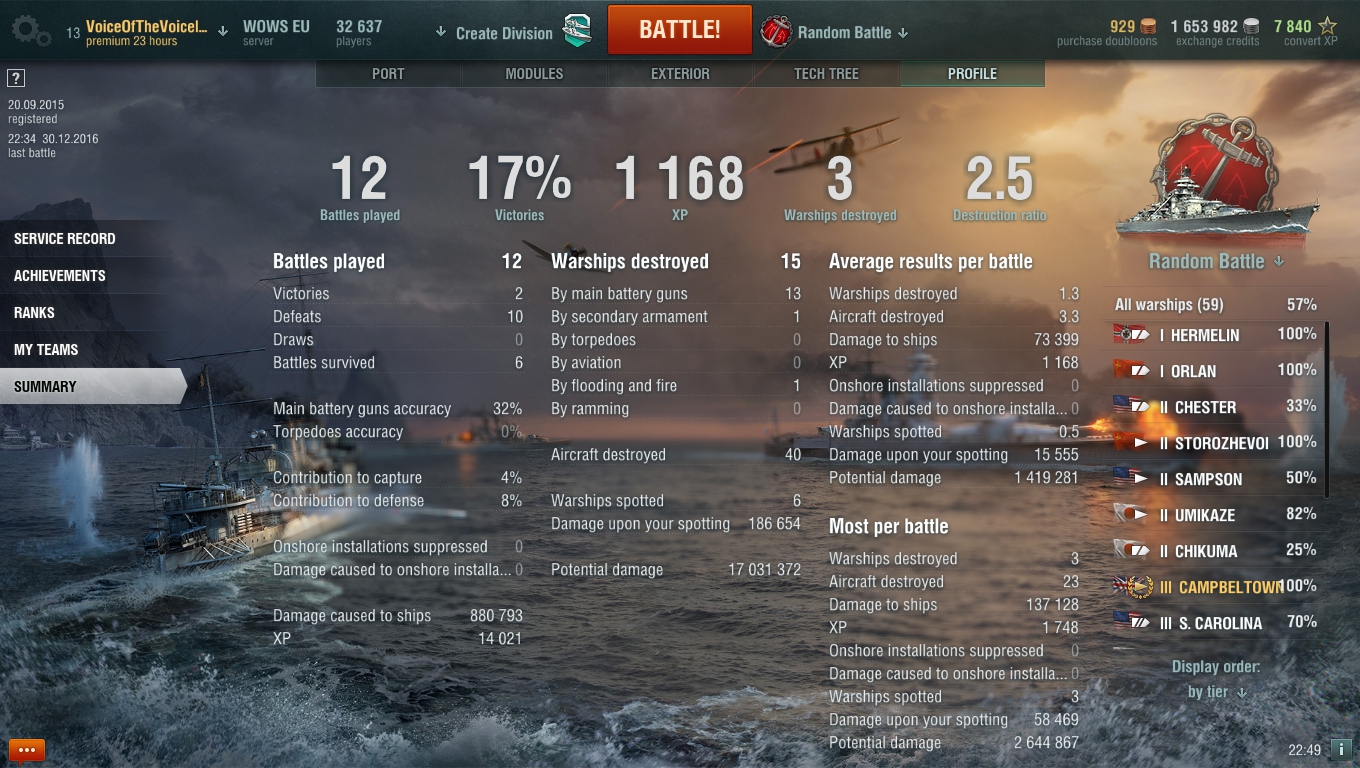This screenshot has width=1360, height=768.
Task: Expand the player name account dropdown
Action: click(222, 32)
